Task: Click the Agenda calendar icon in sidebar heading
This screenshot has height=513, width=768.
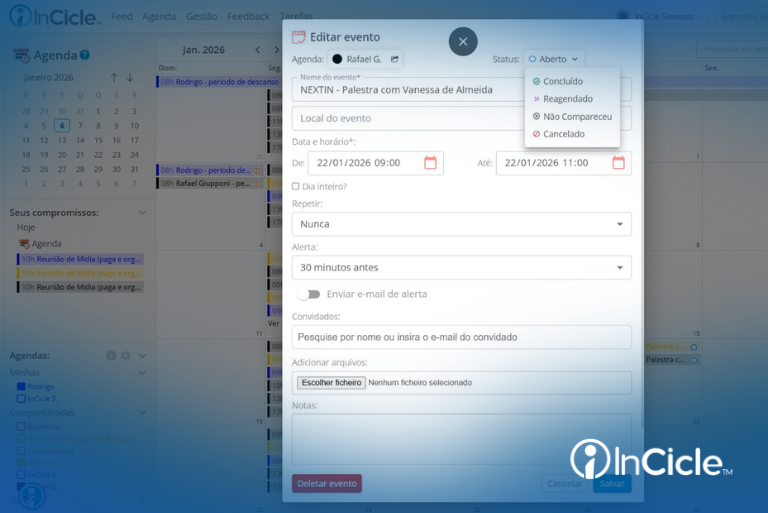Action: 21,55
